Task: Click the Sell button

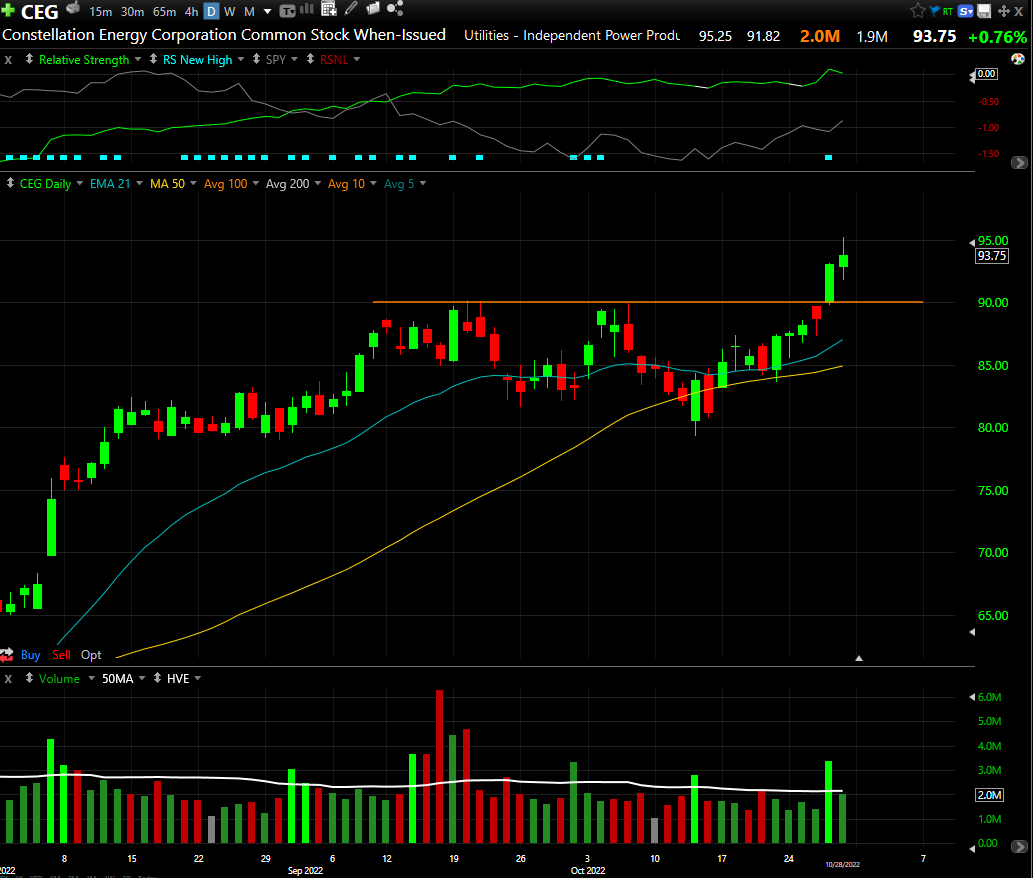Action: click(61, 655)
